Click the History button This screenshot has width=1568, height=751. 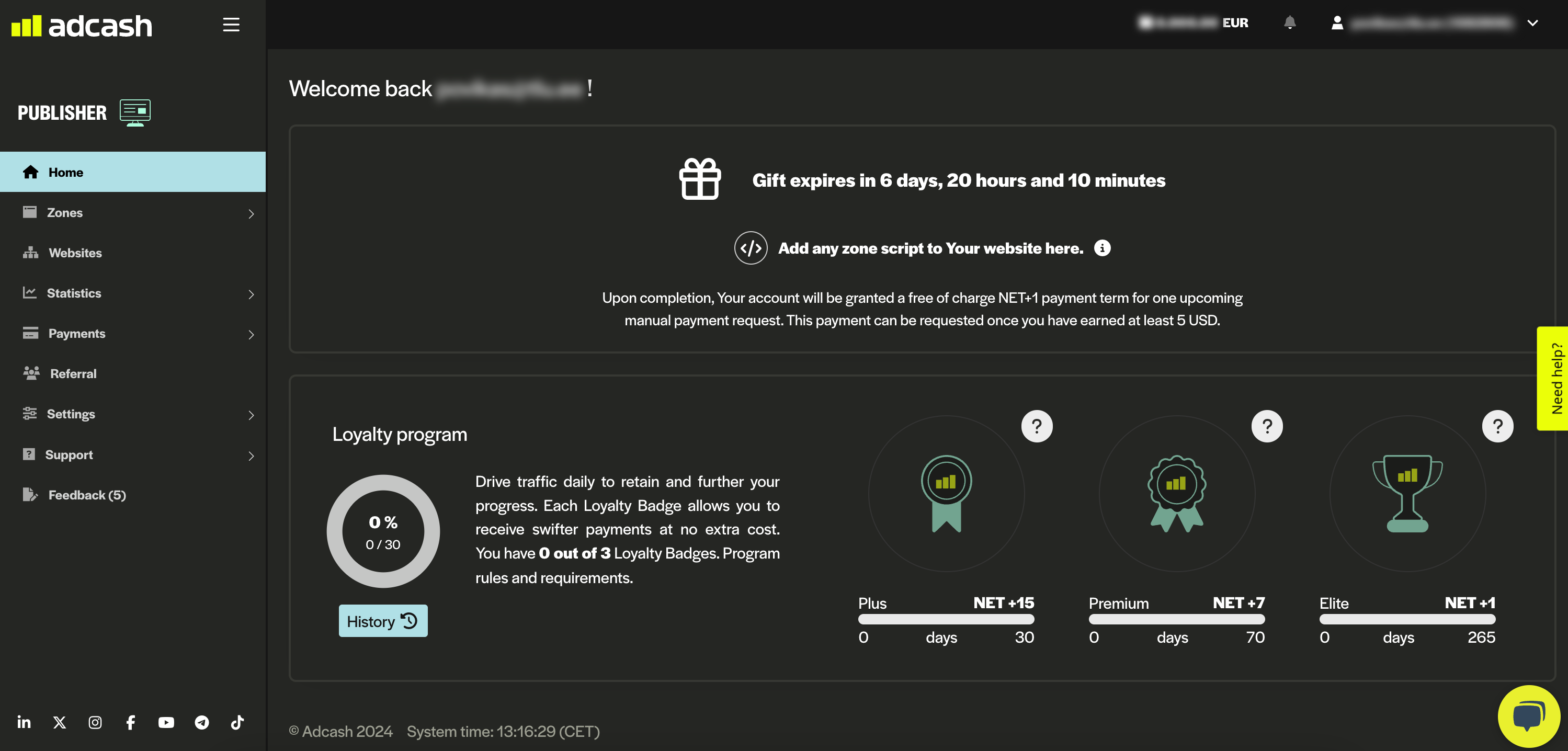point(383,621)
